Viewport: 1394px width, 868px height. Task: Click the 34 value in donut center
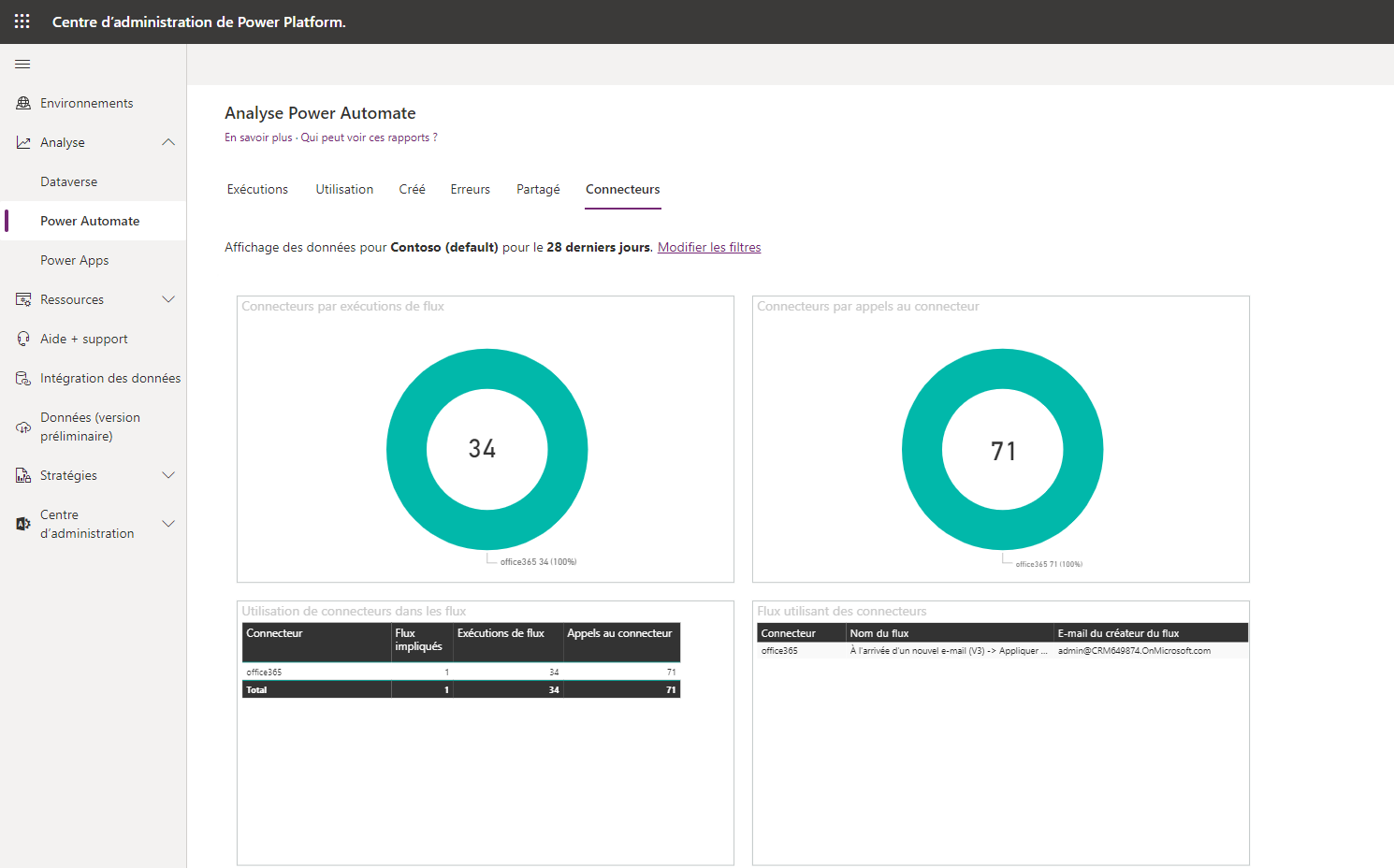click(482, 449)
